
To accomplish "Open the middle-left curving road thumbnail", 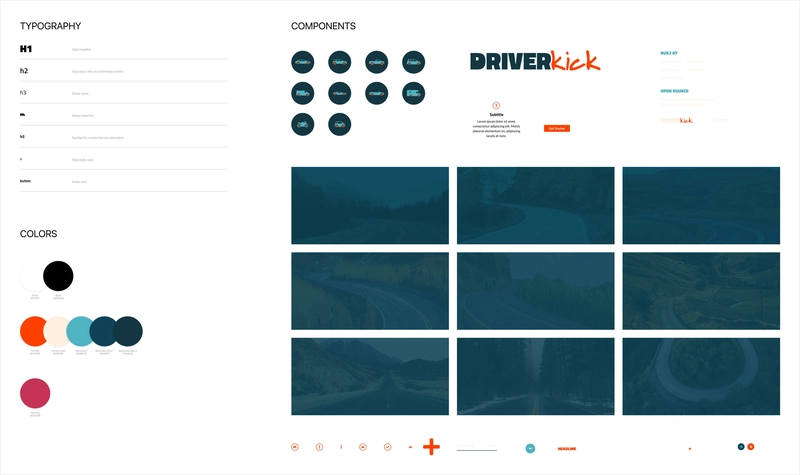I will click(x=370, y=291).
